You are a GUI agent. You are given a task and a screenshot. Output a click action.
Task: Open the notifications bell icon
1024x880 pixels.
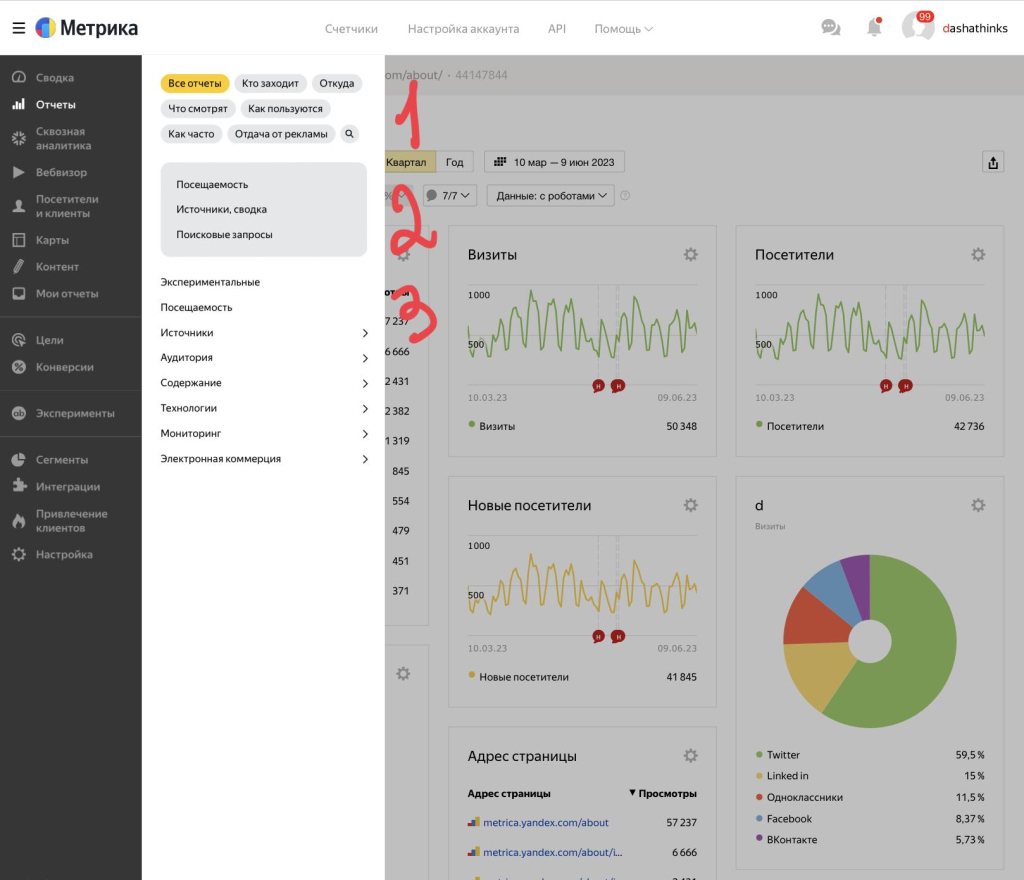click(874, 28)
